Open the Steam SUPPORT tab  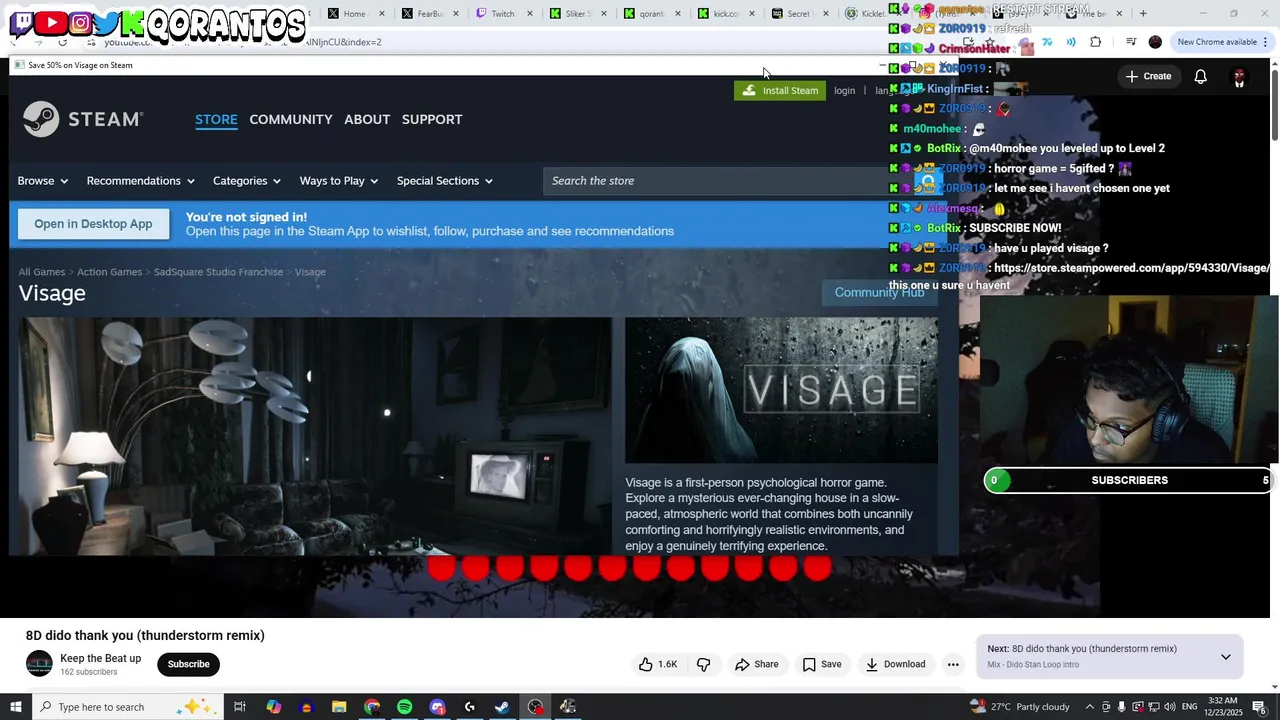pos(432,119)
